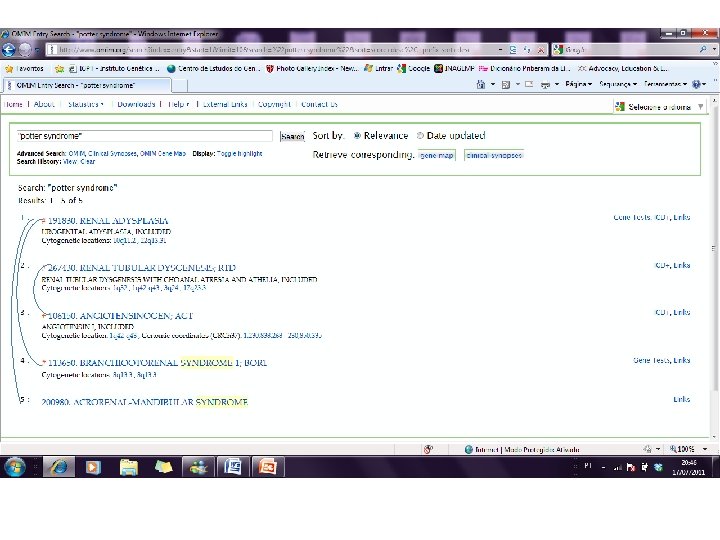
Task: Click the Help question mark icon in command bar
Action: [697, 84]
